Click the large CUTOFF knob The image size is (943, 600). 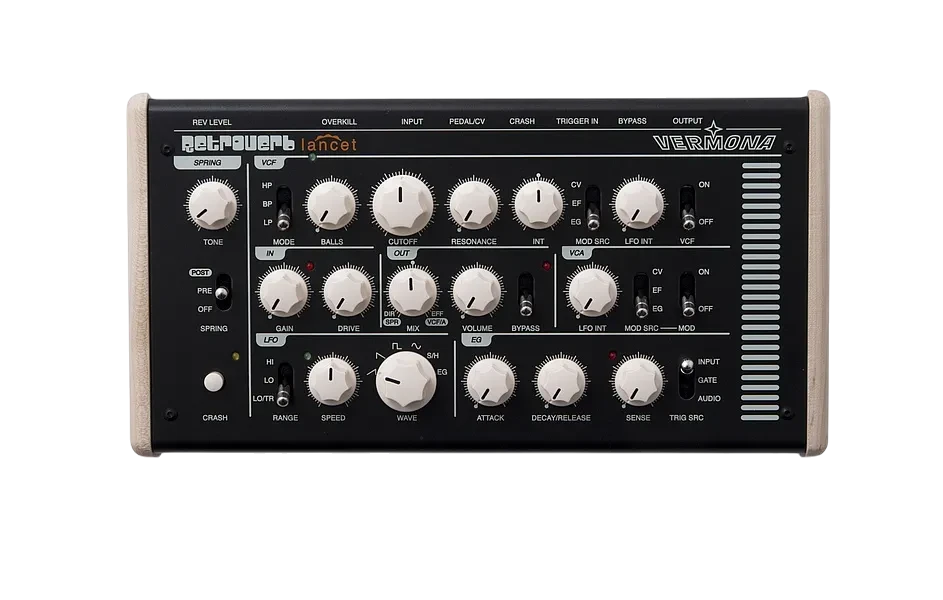click(402, 203)
